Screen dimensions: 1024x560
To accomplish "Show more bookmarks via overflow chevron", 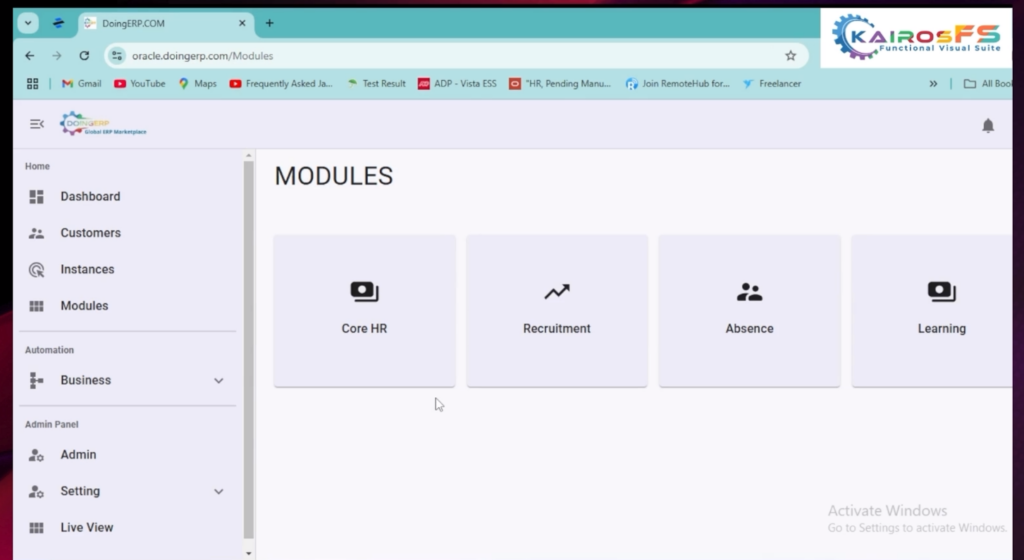I will click(x=933, y=84).
